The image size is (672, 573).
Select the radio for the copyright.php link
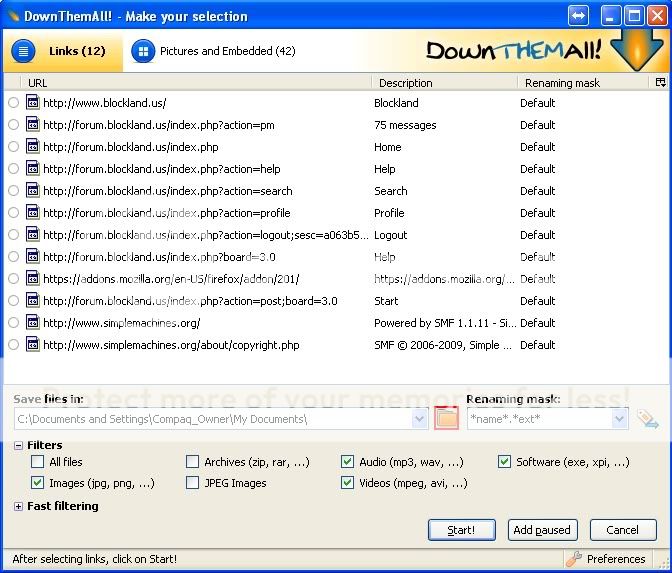pyautogui.click(x=14, y=345)
